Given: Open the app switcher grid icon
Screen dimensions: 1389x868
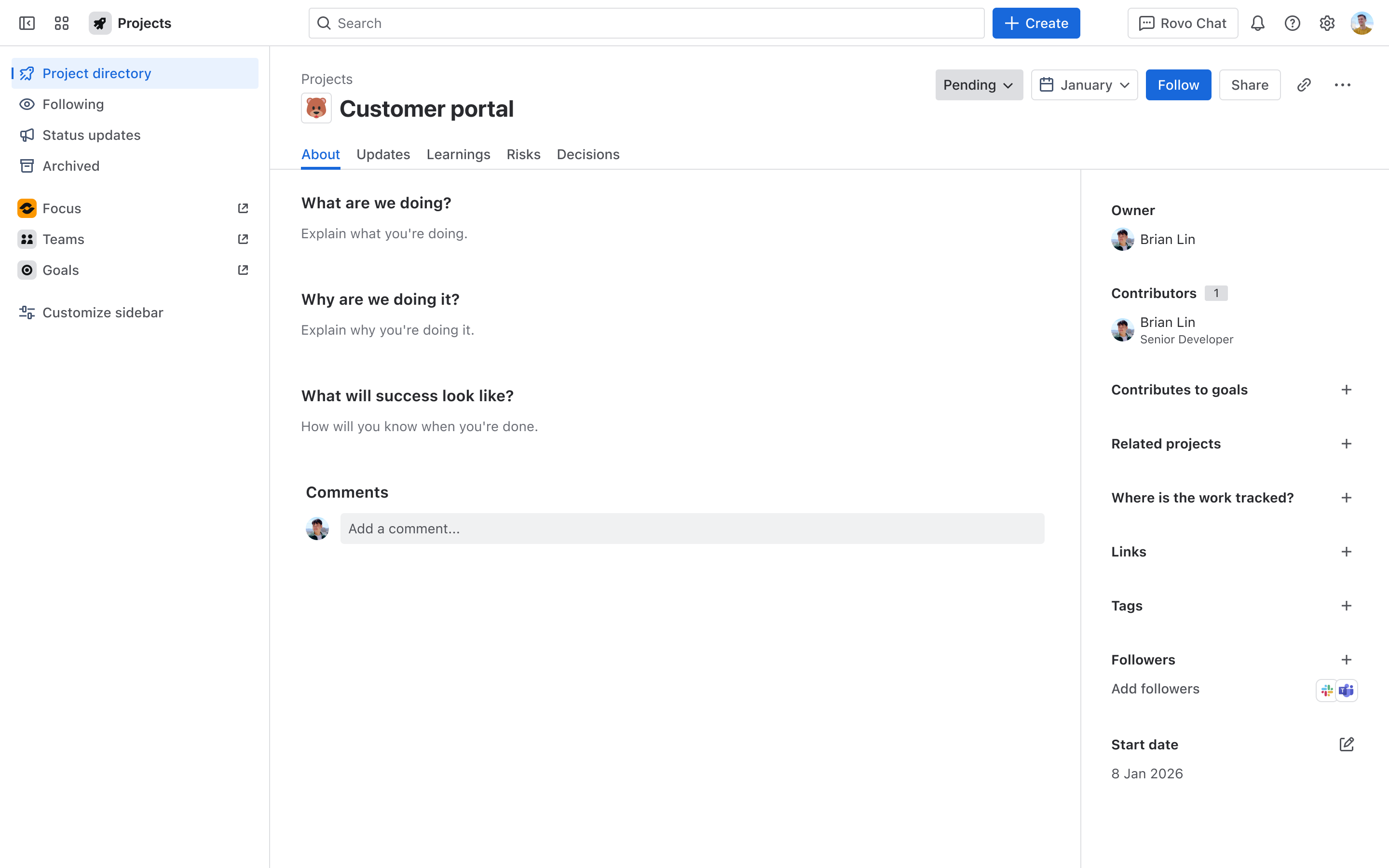Looking at the screenshot, I should coord(61,23).
